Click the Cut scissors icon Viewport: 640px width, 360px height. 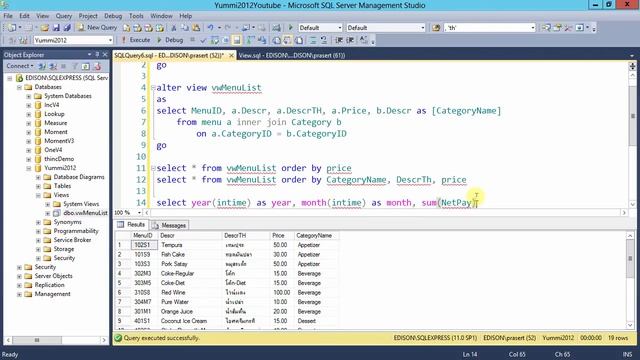coord(174,28)
